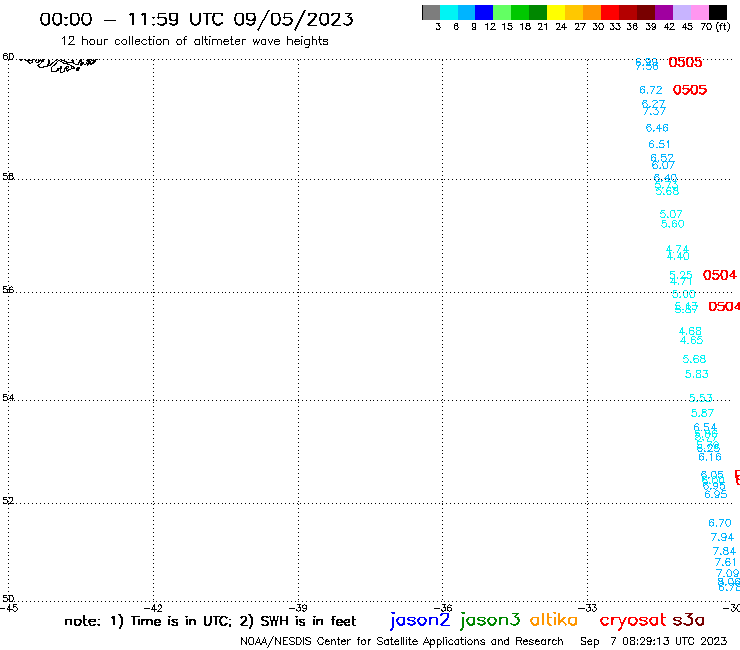Image resolution: width=740 pixels, height=650 pixels.
Task: Select the 's3a' satellite legend label
Action: click(x=688, y=620)
